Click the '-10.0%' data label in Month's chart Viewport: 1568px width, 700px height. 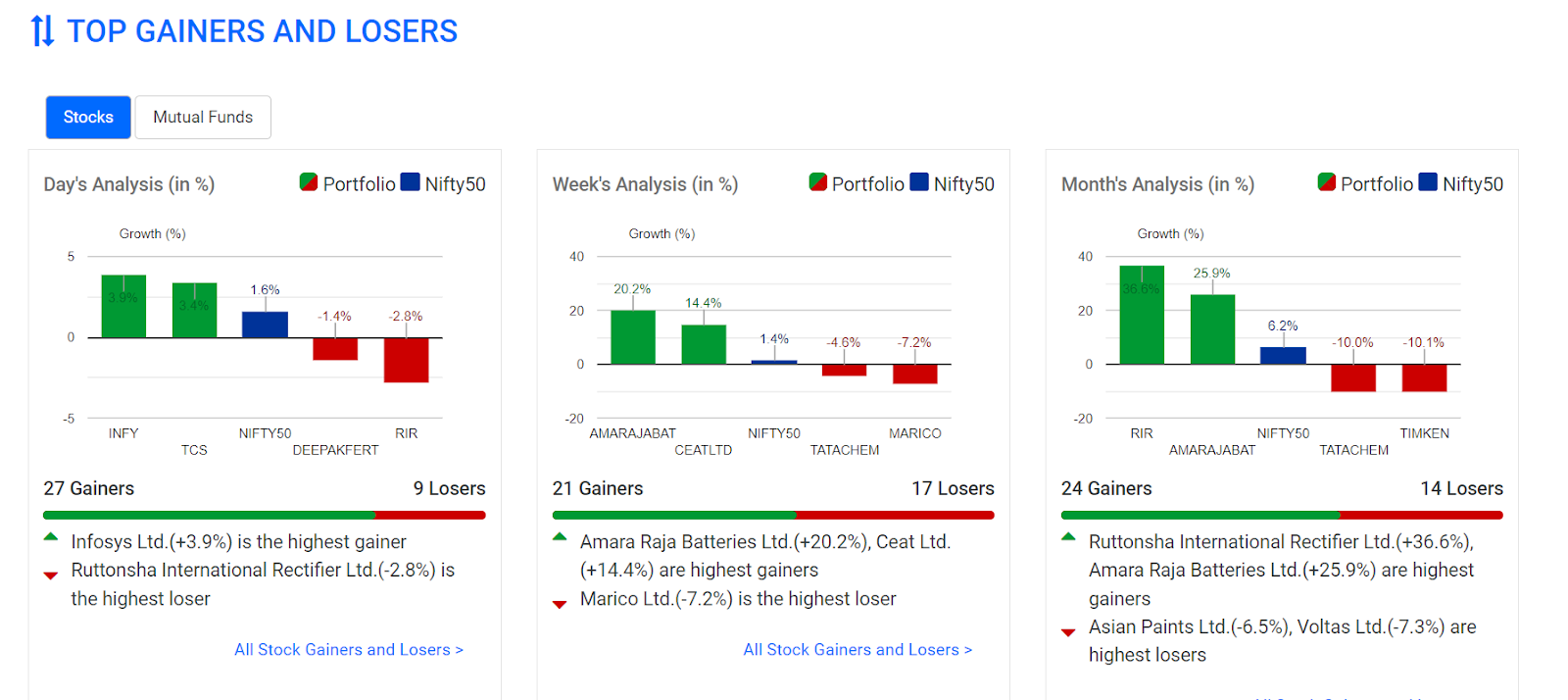(1352, 343)
